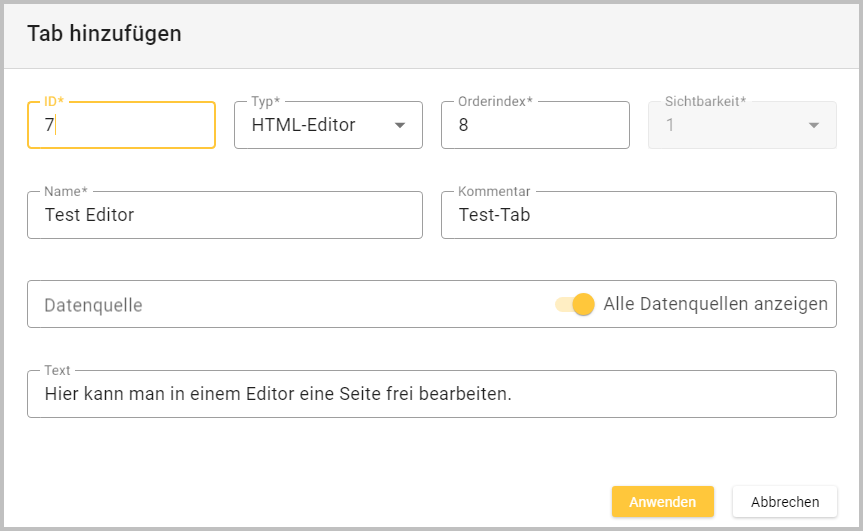The image size is (863, 531).
Task: Click into the Kommentar field 'Test-Tab'
Action: click(638, 215)
